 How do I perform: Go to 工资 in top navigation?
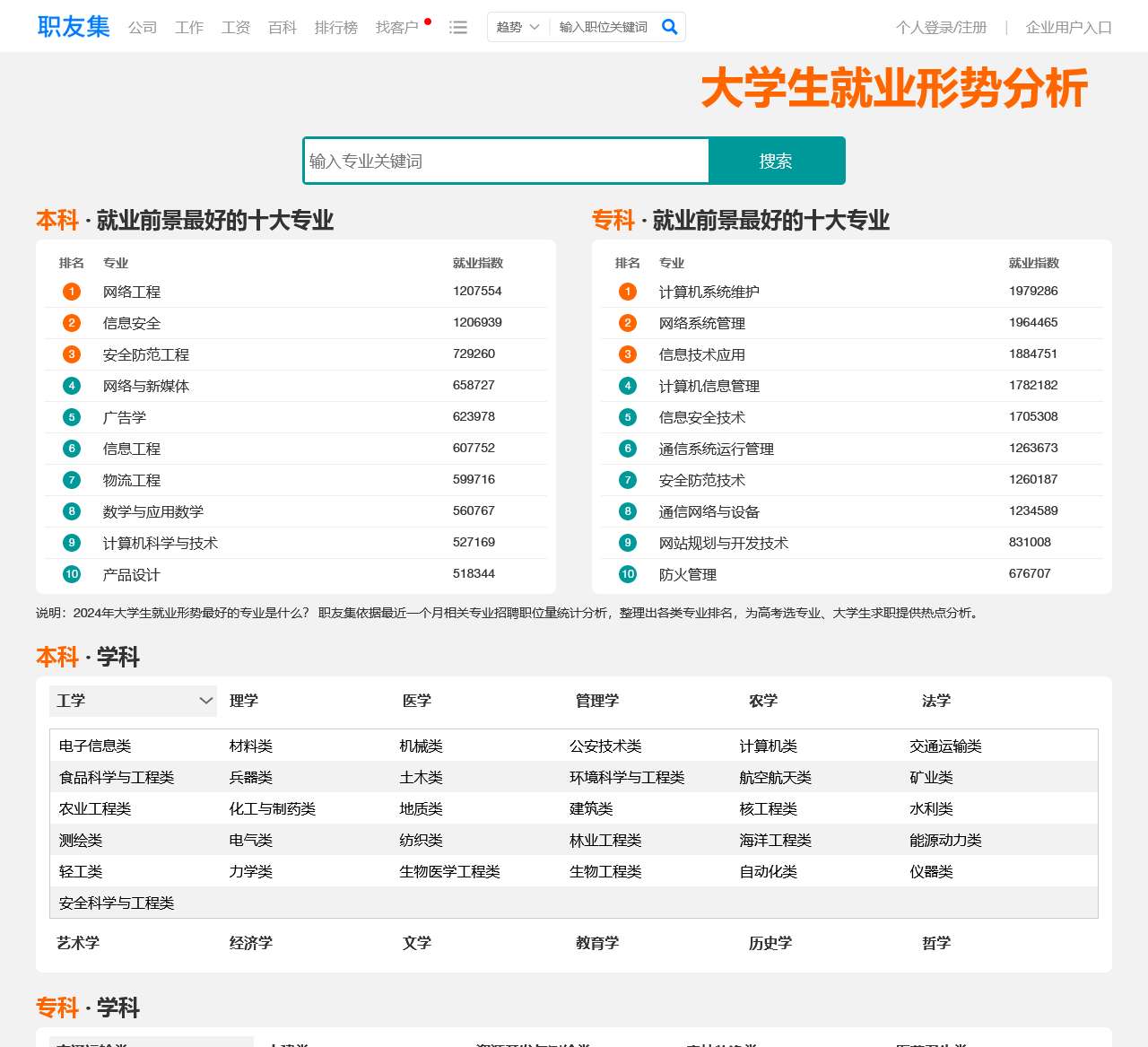[236, 28]
